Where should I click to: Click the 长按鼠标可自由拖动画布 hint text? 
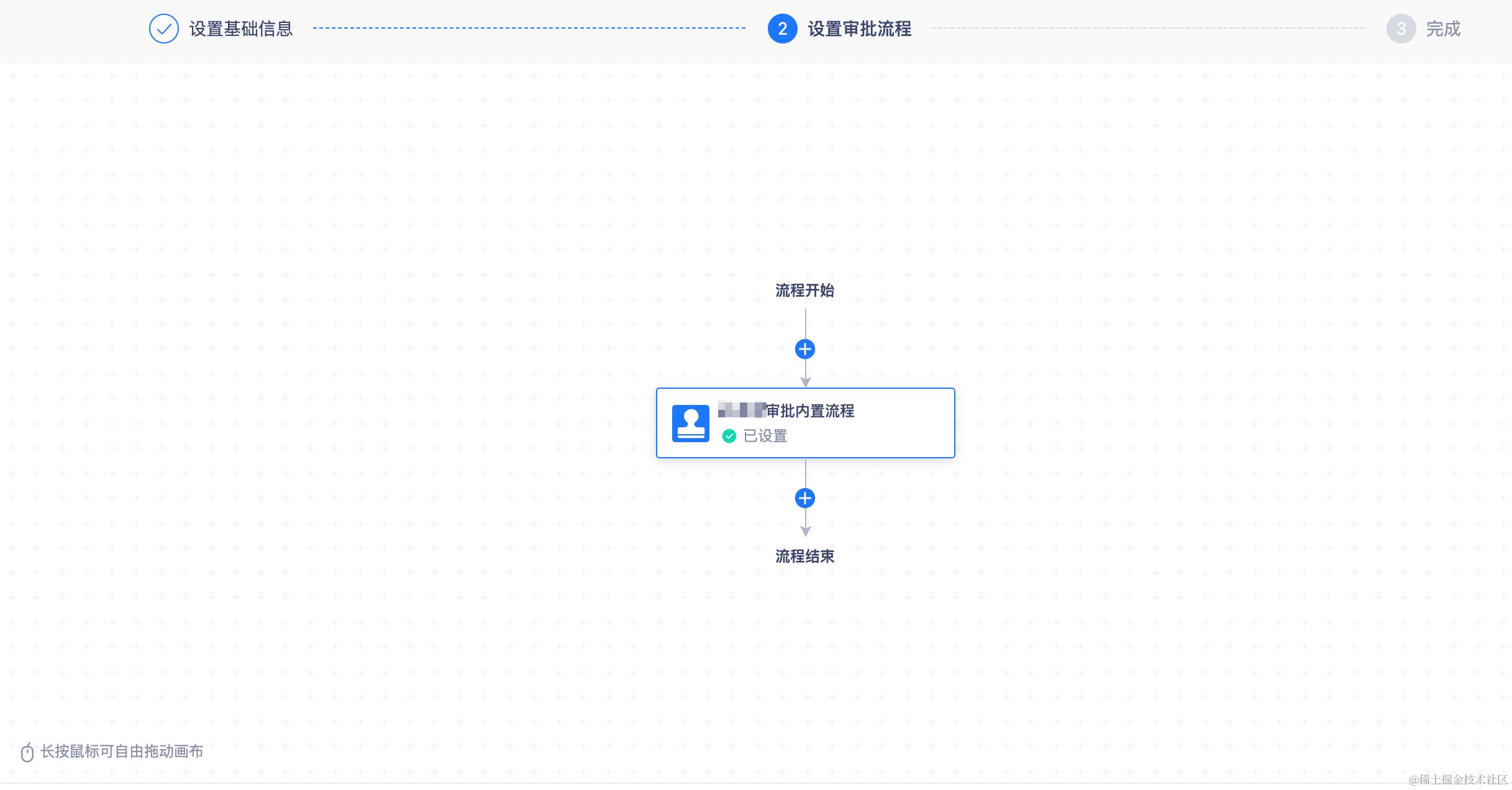click(122, 751)
